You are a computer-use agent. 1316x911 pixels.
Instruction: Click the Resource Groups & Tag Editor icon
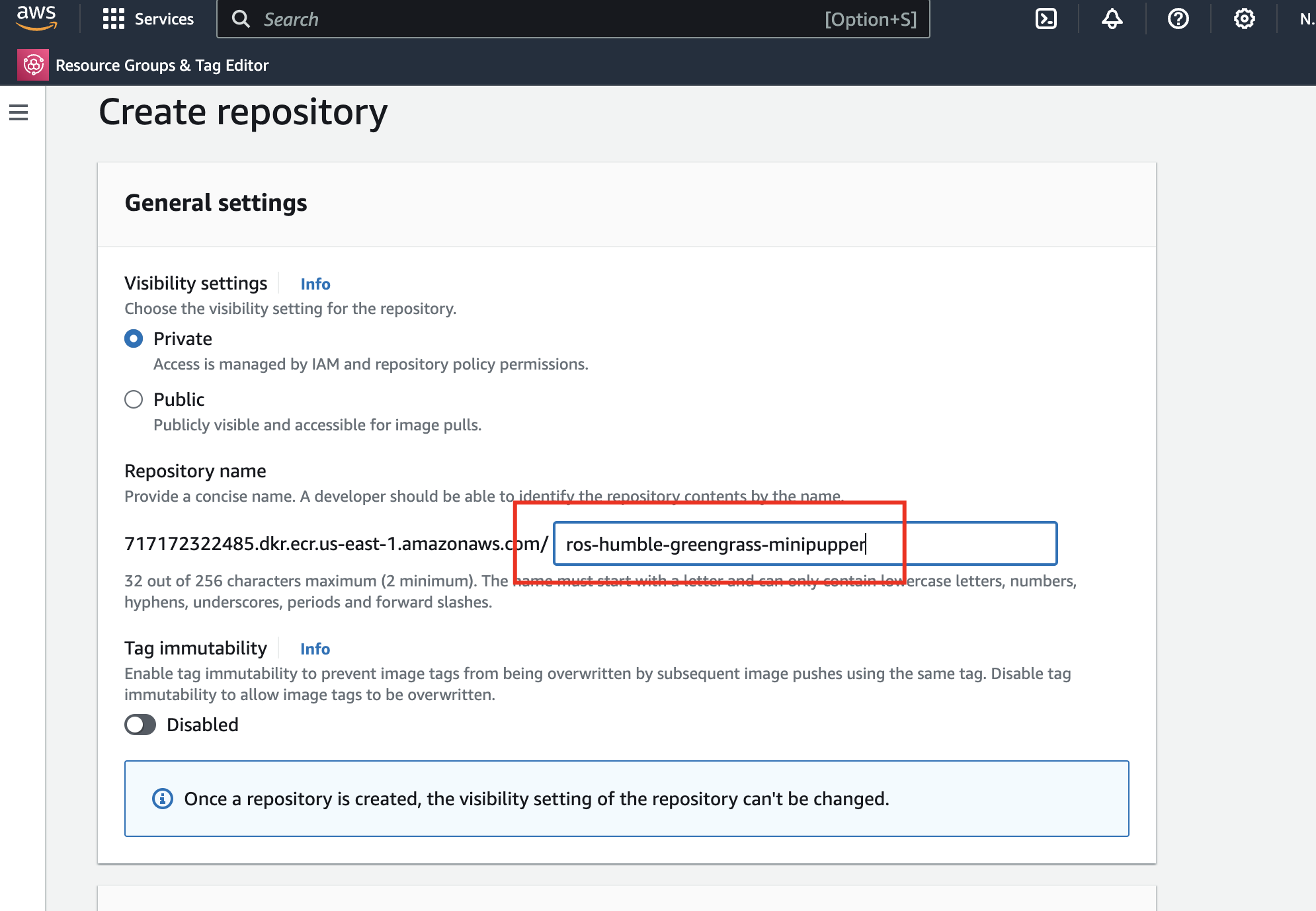(33, 65)
